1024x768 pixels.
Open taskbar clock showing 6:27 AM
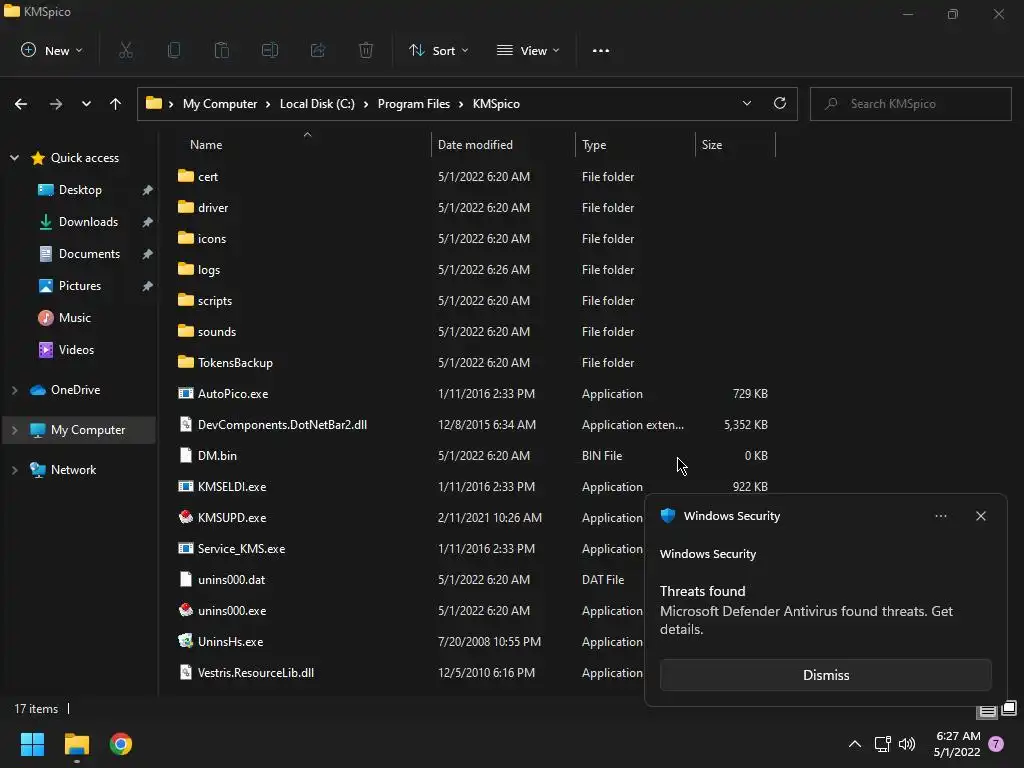(957, 744)
